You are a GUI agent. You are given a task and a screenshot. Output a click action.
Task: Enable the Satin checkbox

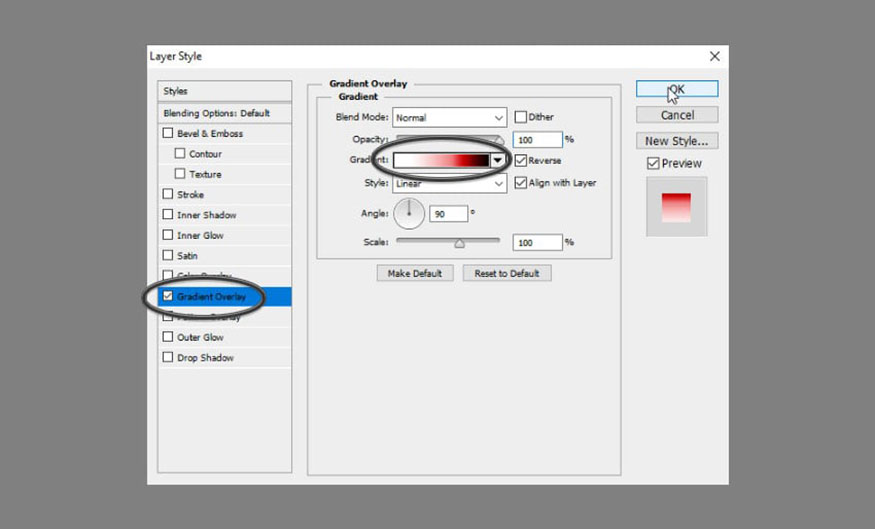[x=168, y=256]
